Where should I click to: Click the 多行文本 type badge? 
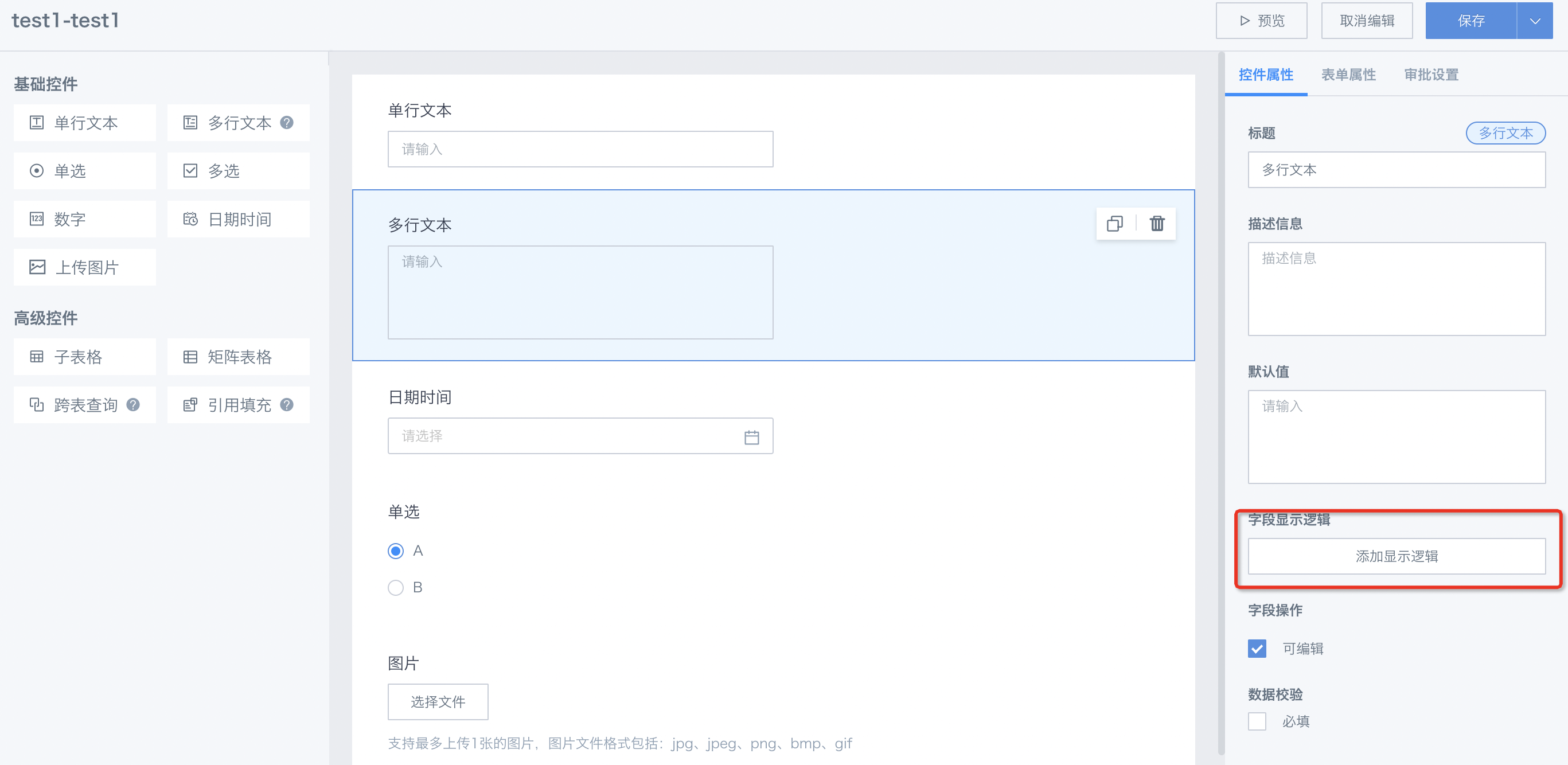pyautogui.click(x=1505, y=132)
